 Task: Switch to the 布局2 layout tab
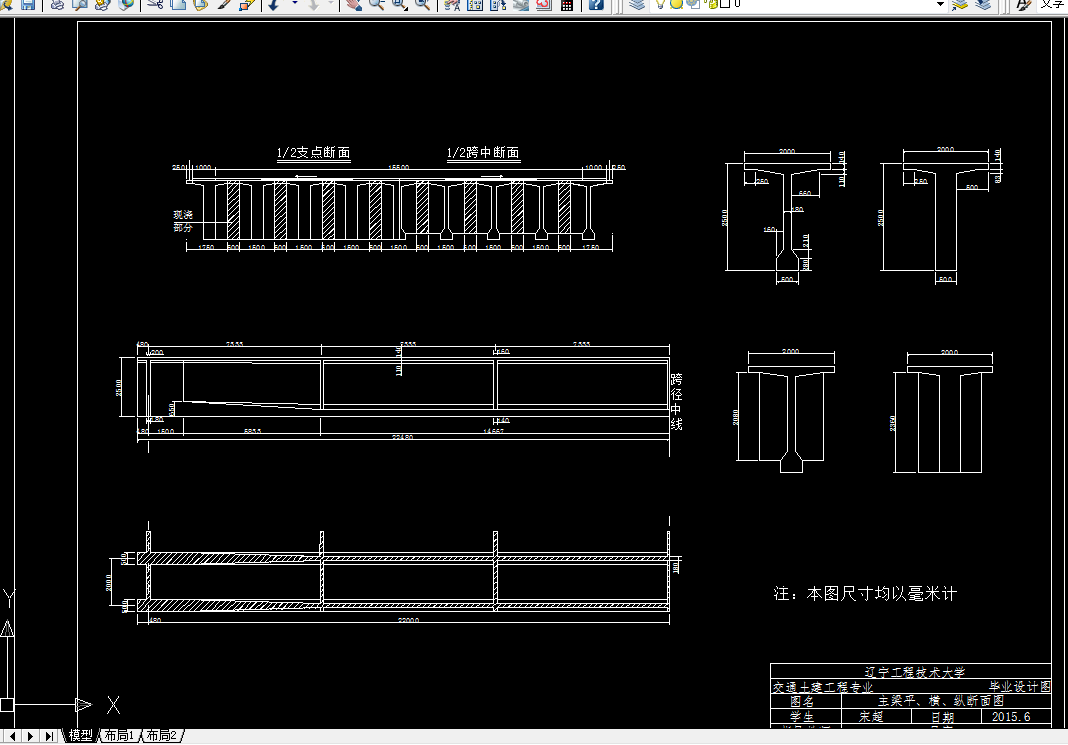point(161,735)
